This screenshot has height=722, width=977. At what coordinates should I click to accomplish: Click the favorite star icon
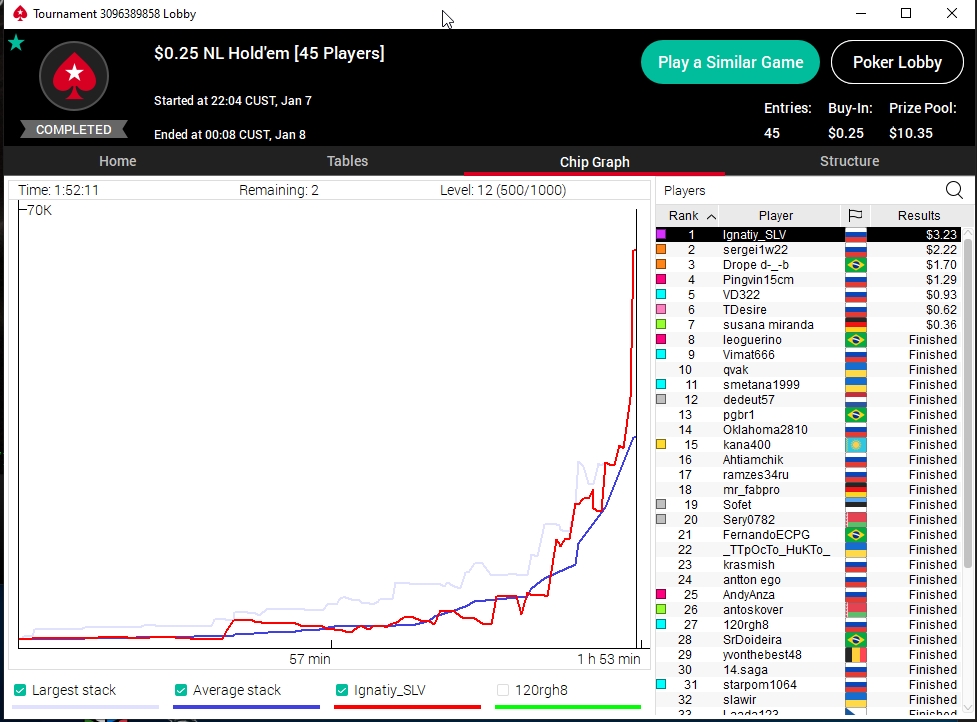tap(16, 43)
